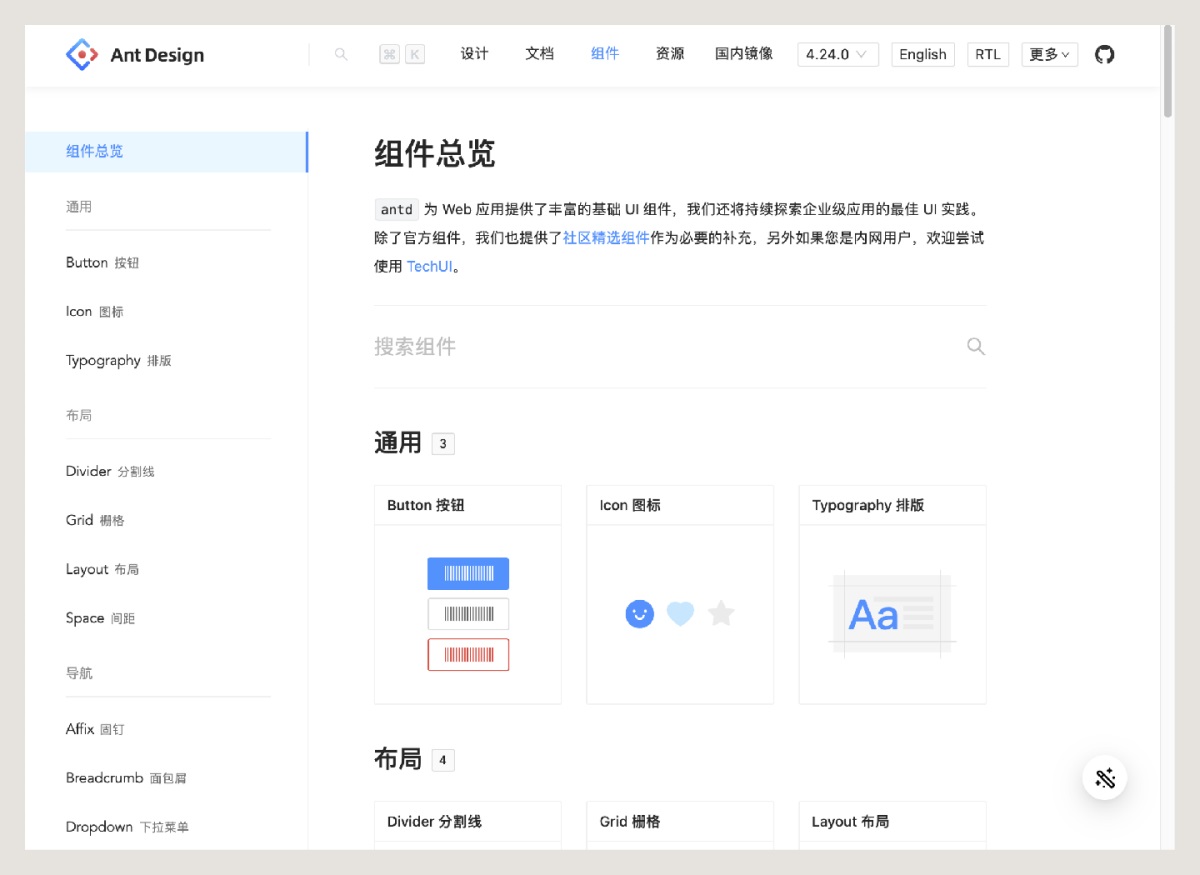Select 组件总览 in sidebar
The image size is (1200, 875).
point(166,152)
